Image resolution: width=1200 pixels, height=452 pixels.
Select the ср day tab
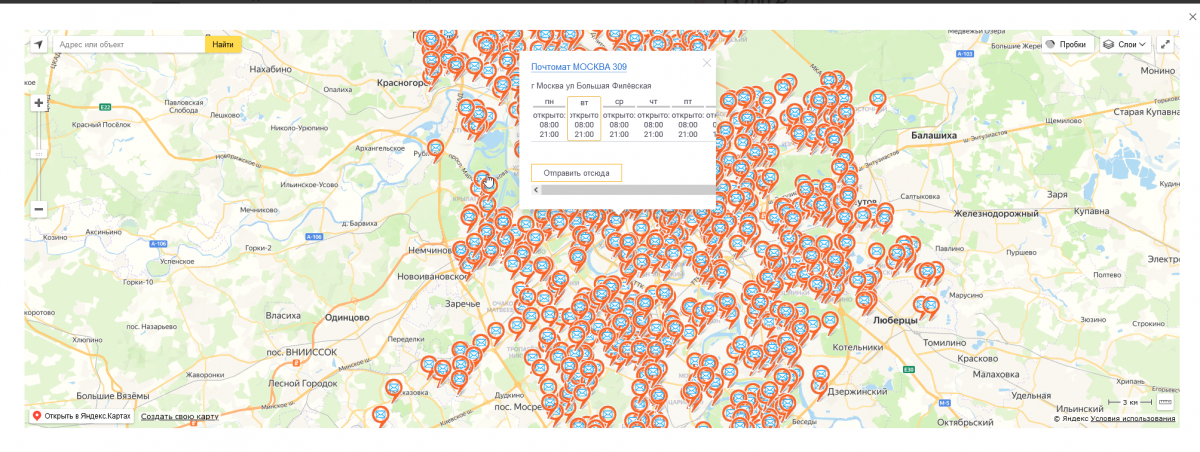619,102
